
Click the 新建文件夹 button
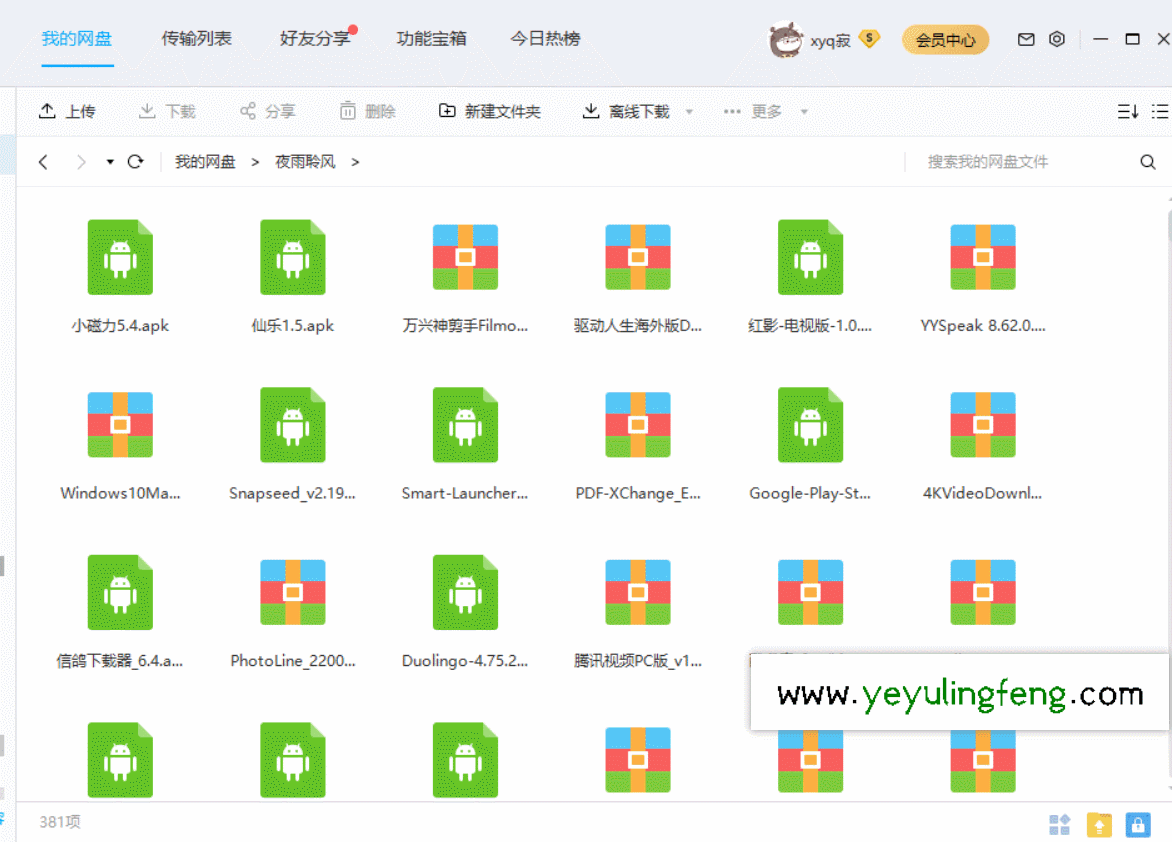click(x=489, y=111)
